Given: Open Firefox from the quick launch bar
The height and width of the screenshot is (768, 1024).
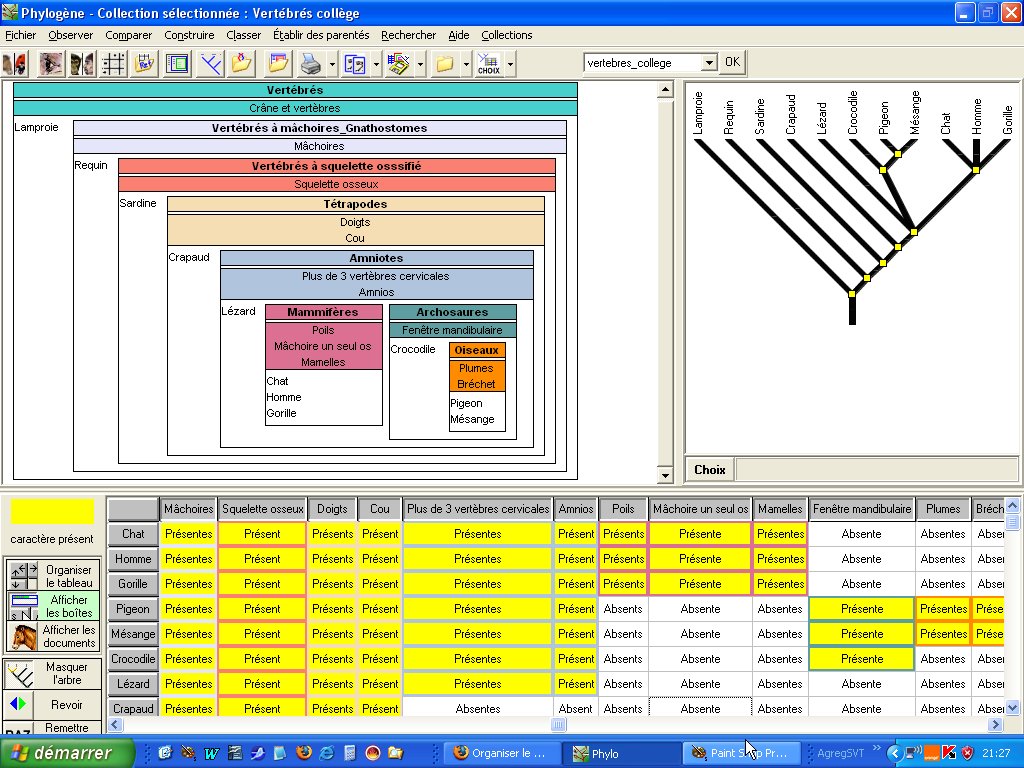Looking at the screenshot, I should pos(303,753).
